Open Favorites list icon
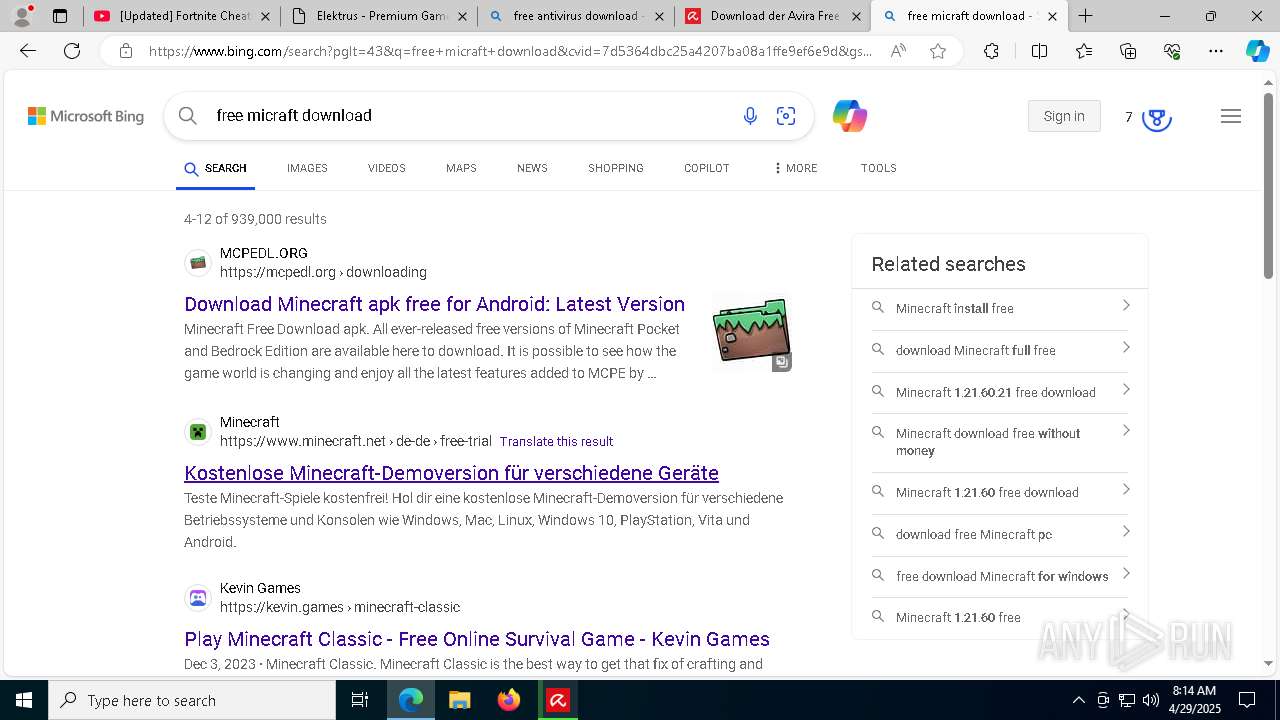 click(x=1084, y=51)
